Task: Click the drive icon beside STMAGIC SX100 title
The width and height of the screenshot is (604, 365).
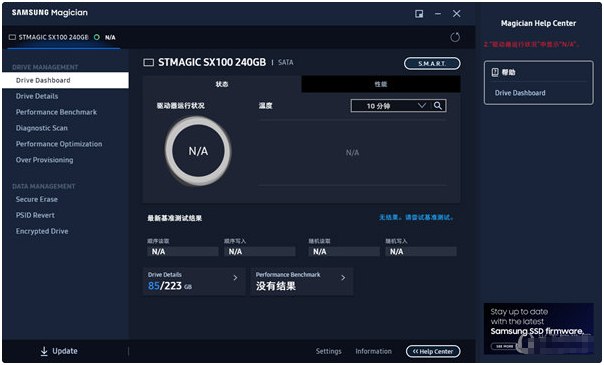Action: 149,62
